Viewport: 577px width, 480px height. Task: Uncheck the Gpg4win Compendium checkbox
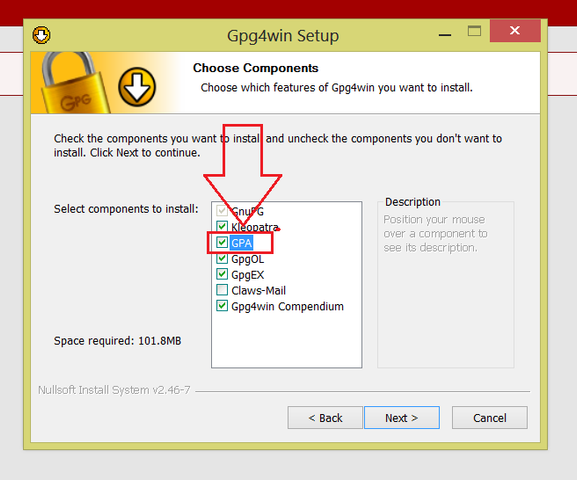coord(222,306)
